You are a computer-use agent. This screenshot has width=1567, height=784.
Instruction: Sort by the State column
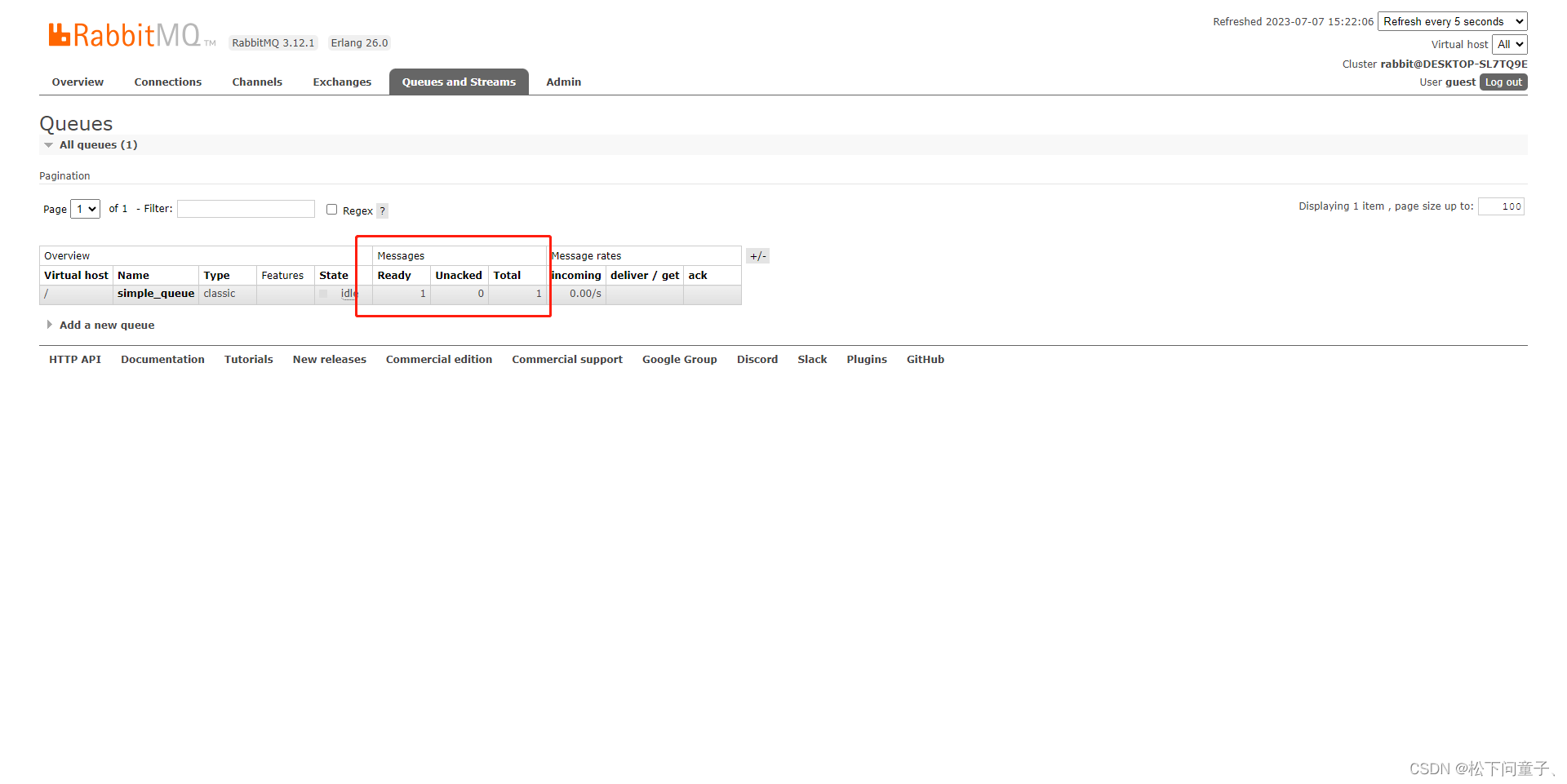[x=334, y=276]
